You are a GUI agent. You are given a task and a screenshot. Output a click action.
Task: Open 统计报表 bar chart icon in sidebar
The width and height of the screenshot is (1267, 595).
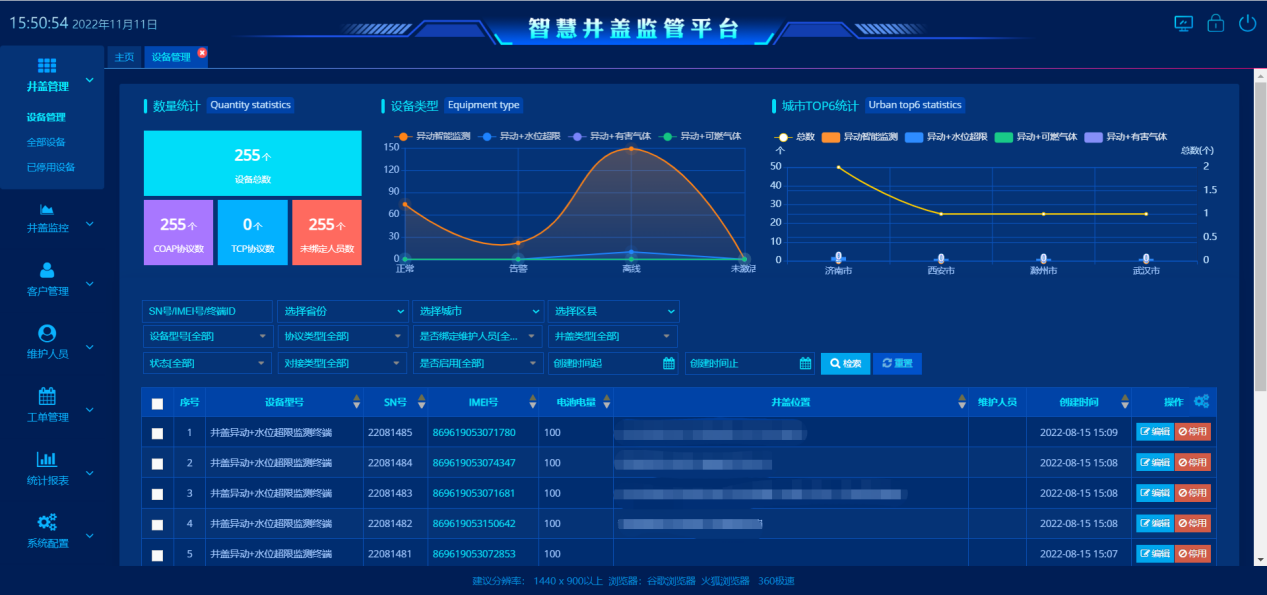[47, 459]
